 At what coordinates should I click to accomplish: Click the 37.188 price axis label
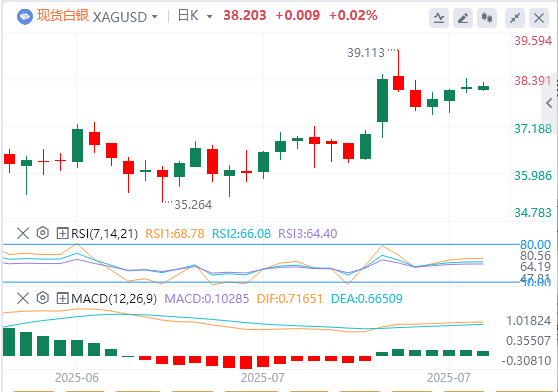click(533, 128)
